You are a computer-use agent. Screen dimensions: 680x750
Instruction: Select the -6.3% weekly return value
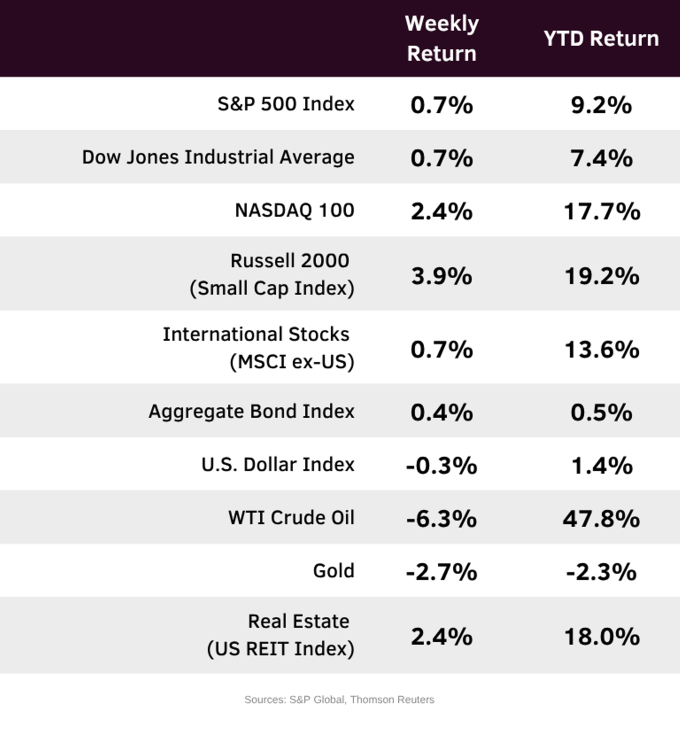point(441,518)
